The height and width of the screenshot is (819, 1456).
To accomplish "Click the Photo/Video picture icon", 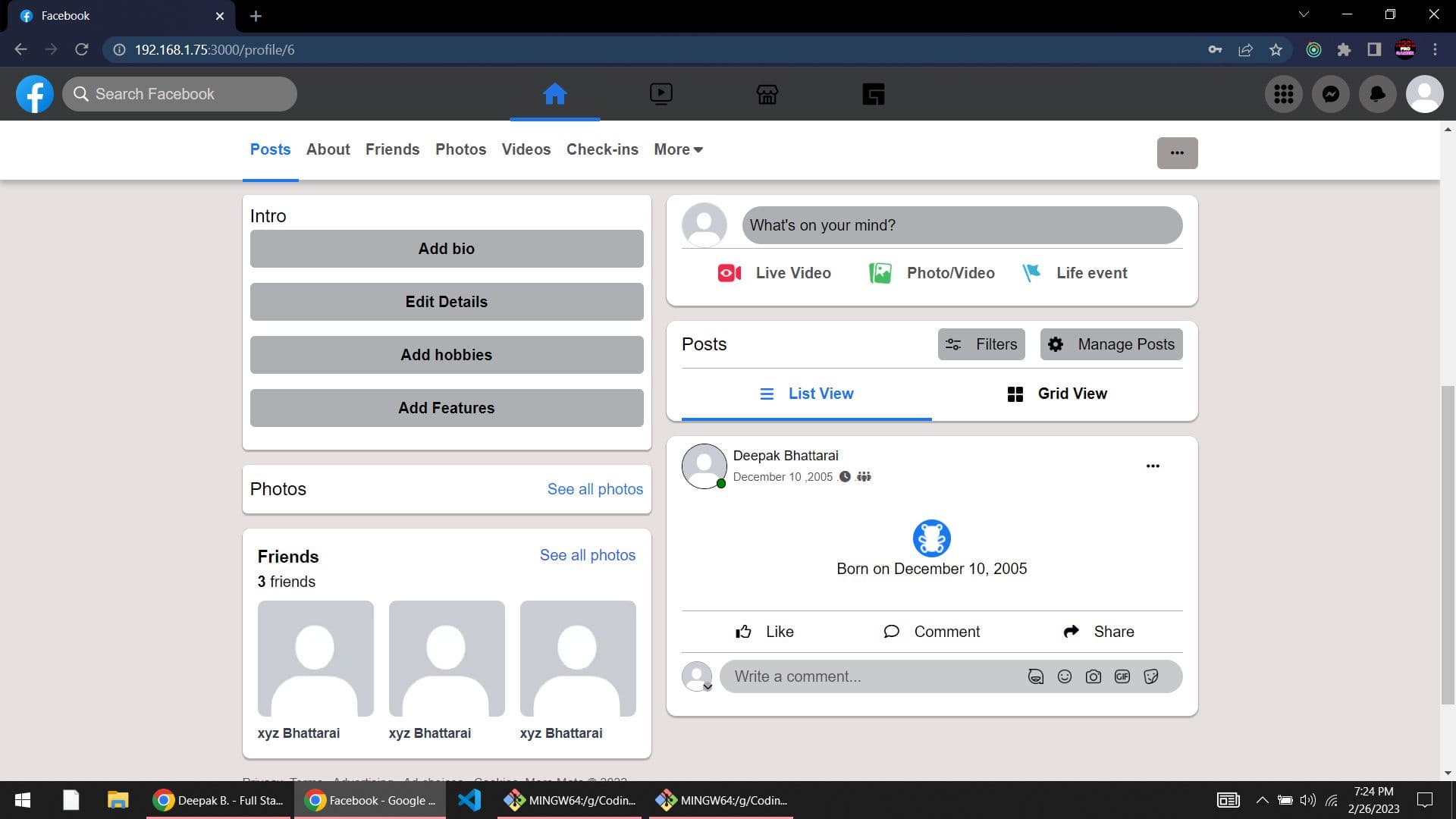I will pos(880,273).
